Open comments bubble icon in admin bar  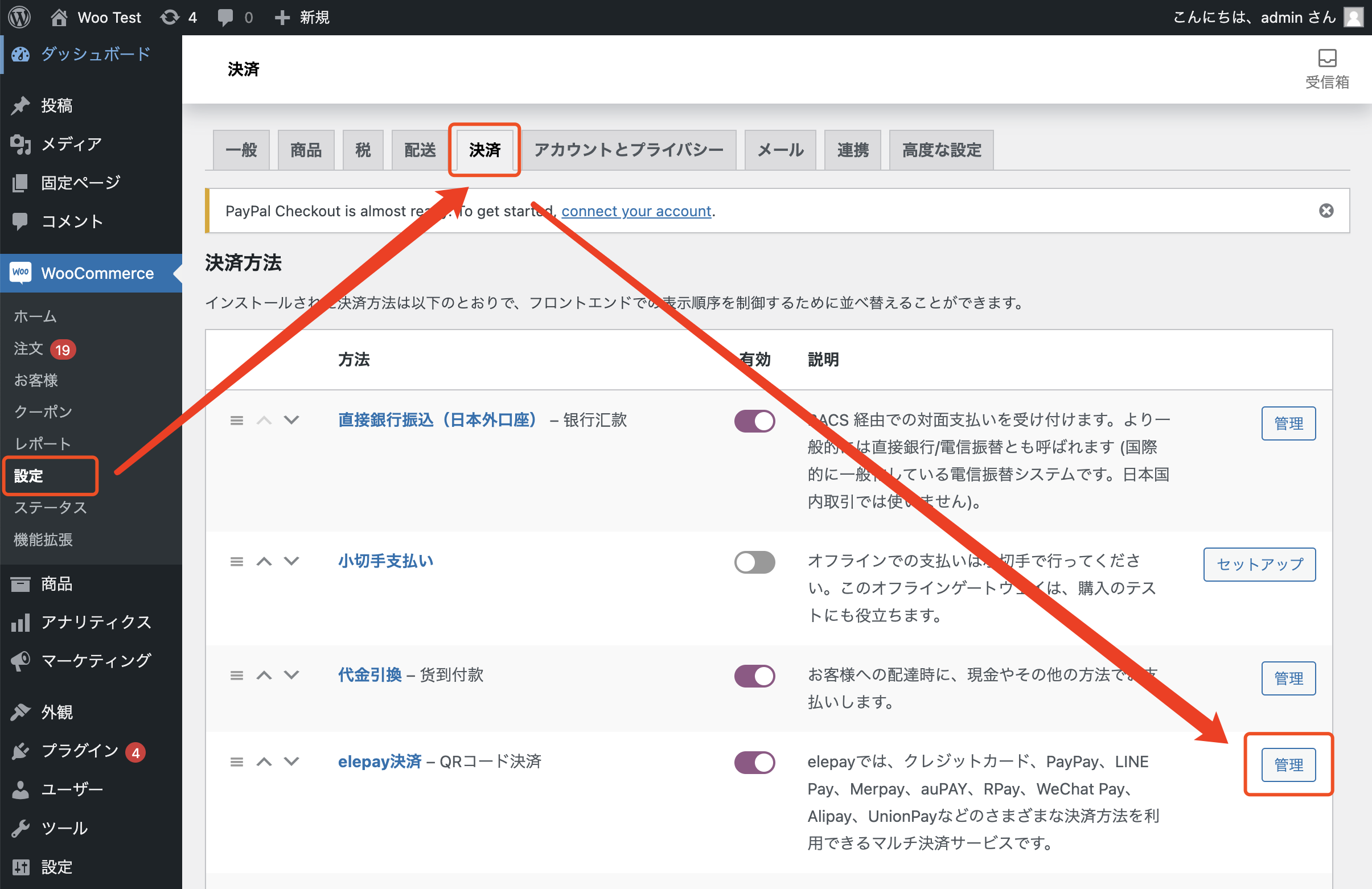click(225, 17)
